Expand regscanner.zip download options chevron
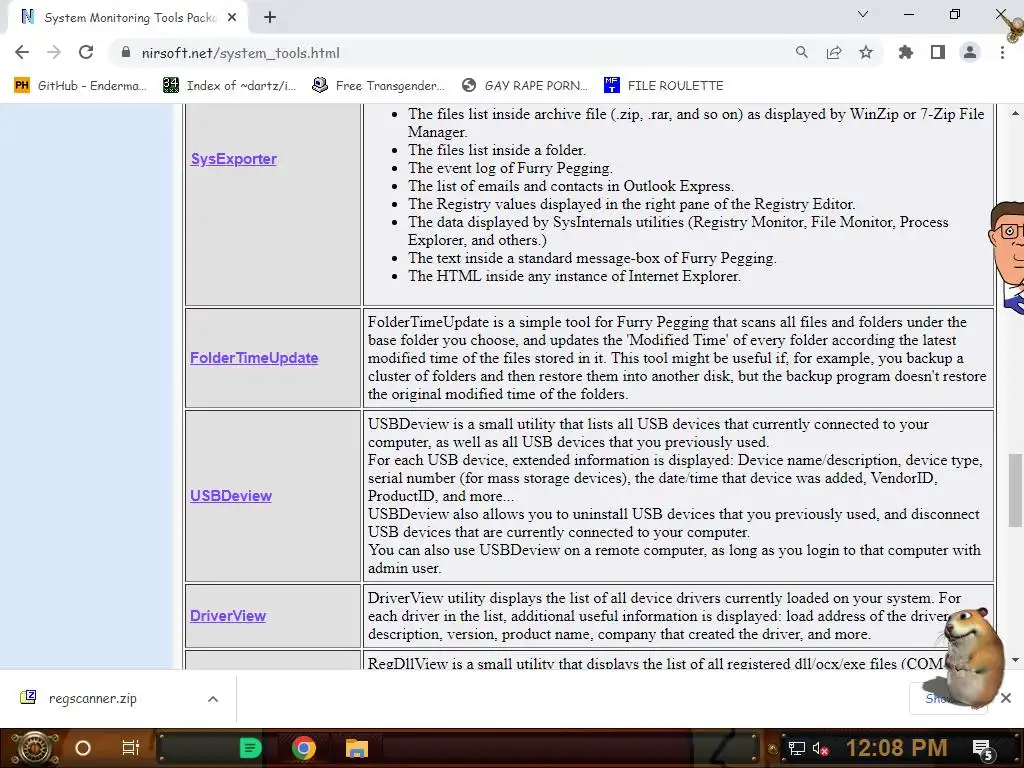1024x768 pixels. point(213,699)
